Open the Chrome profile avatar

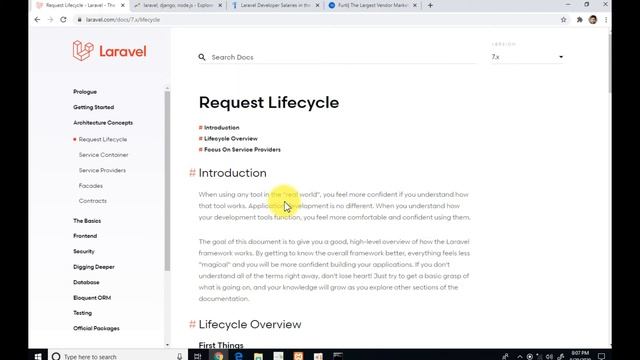[x=593, y=20]
